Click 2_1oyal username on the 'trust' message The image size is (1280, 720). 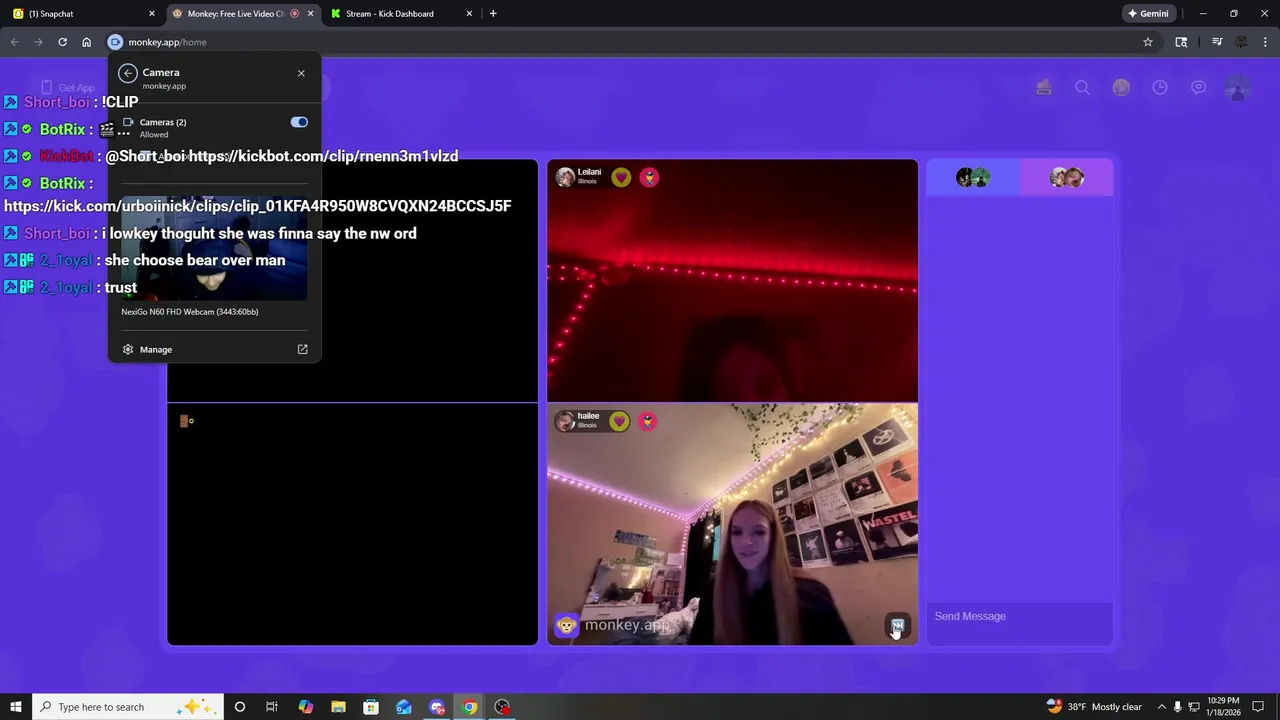point(66,287)
